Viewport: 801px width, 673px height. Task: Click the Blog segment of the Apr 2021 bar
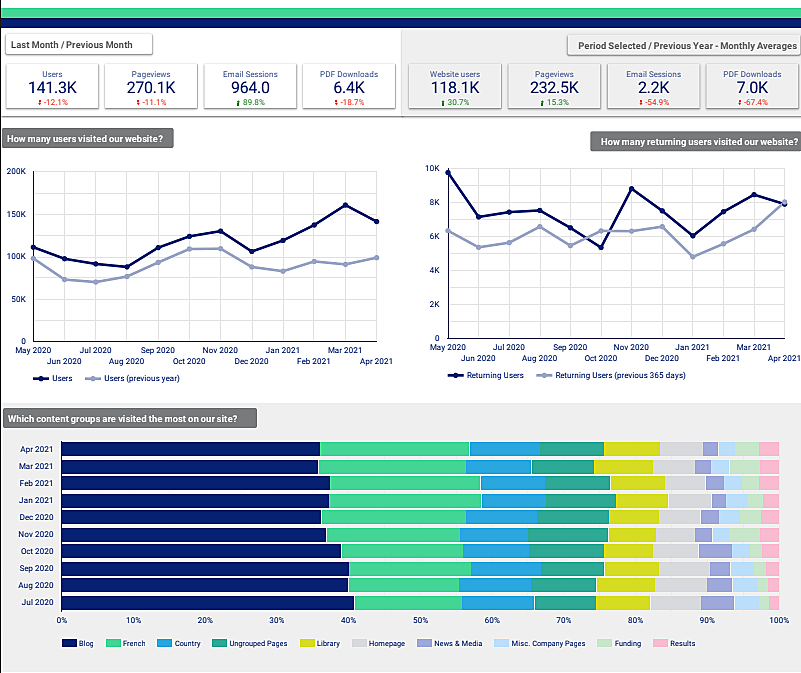[x=190, y=449]
